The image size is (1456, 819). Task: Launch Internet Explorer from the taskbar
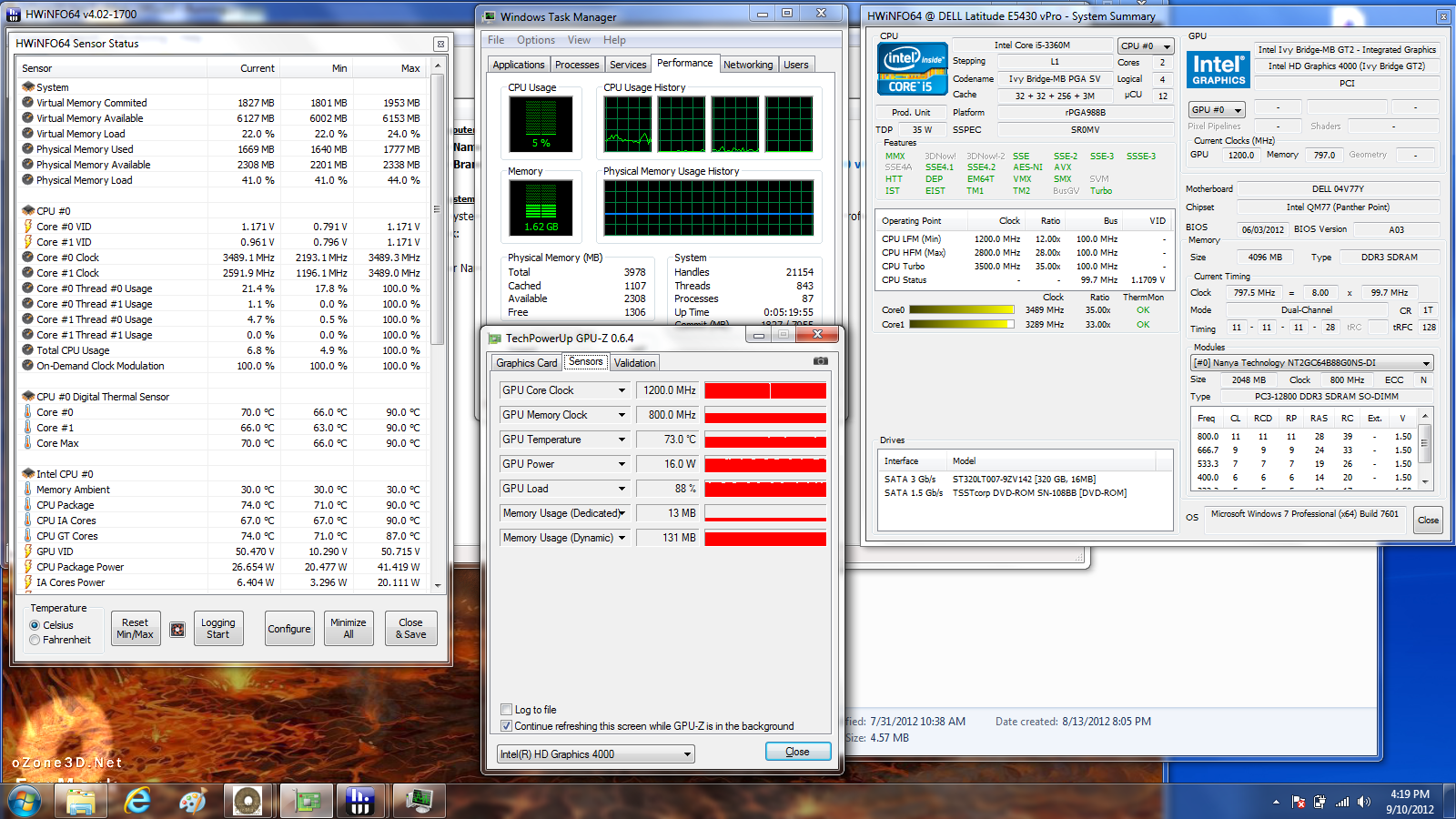click(x=137, y=801)
